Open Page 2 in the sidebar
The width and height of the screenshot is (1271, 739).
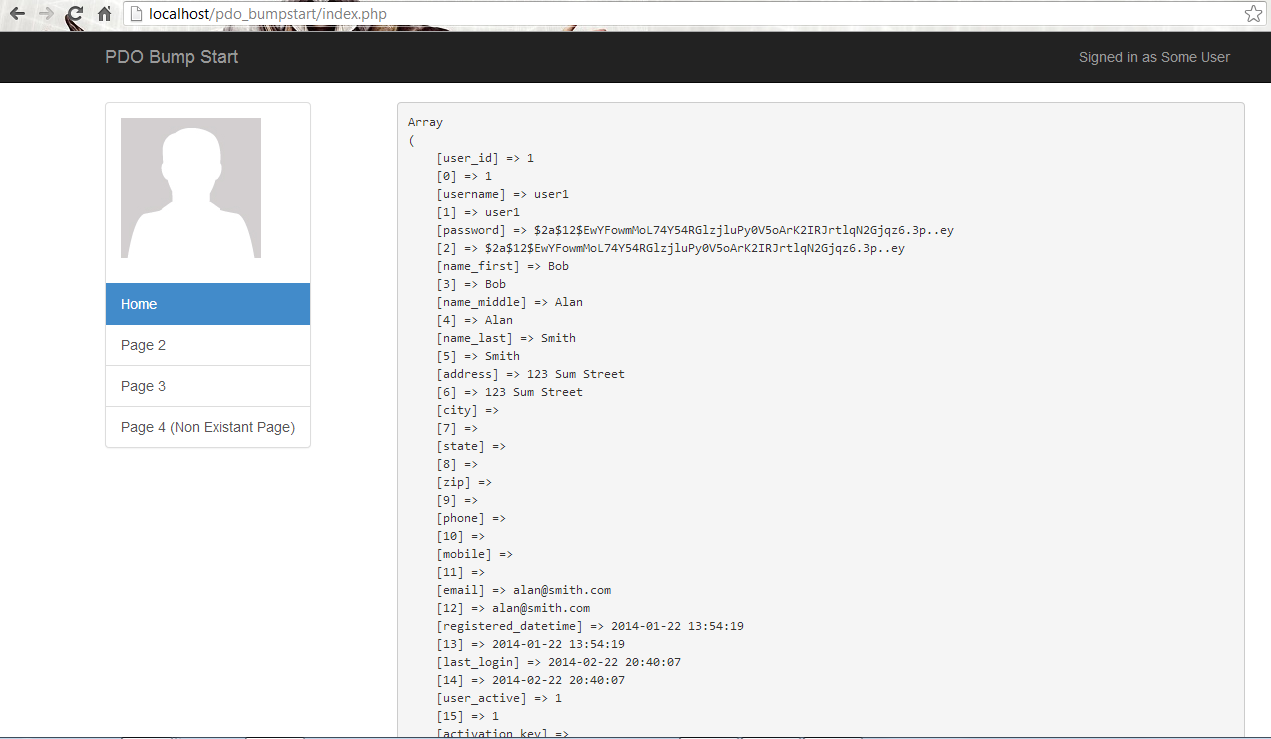tap(208, 345)
